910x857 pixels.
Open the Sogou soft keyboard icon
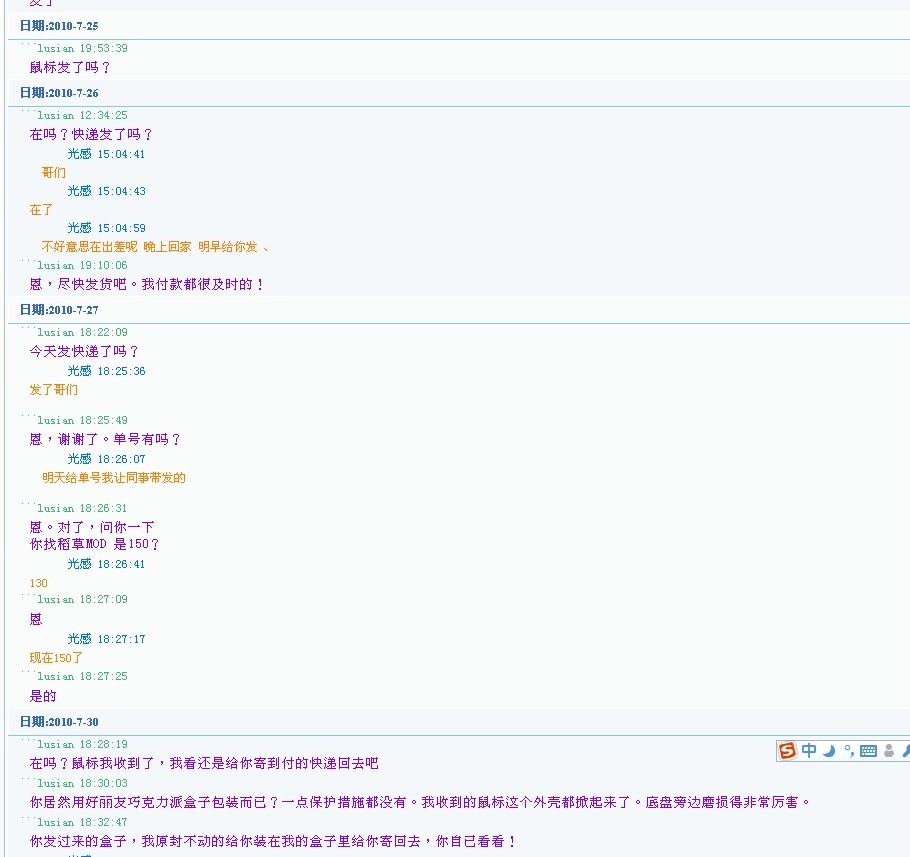[868, 751]
